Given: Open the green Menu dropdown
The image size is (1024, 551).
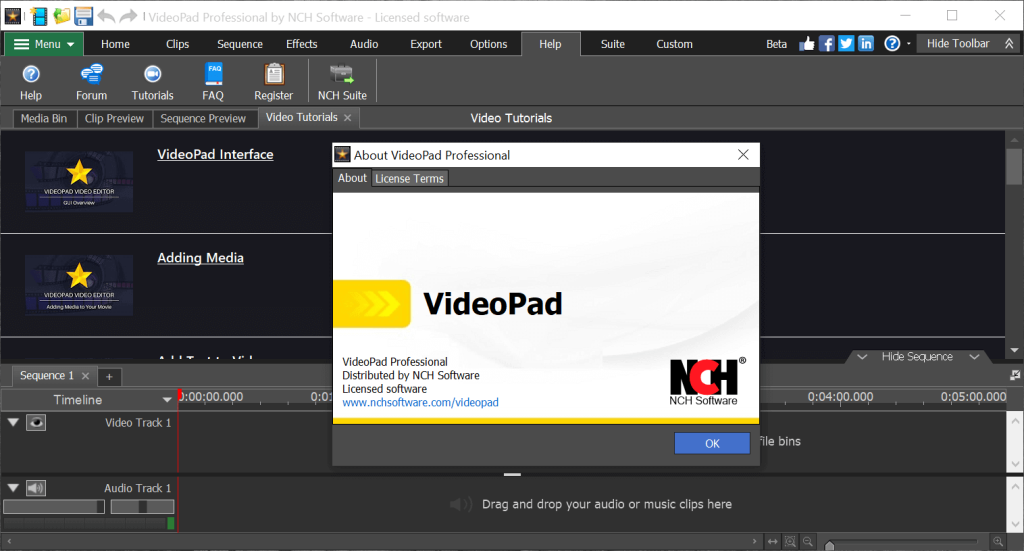Looking at the screenshot, I should click(44, 44).
